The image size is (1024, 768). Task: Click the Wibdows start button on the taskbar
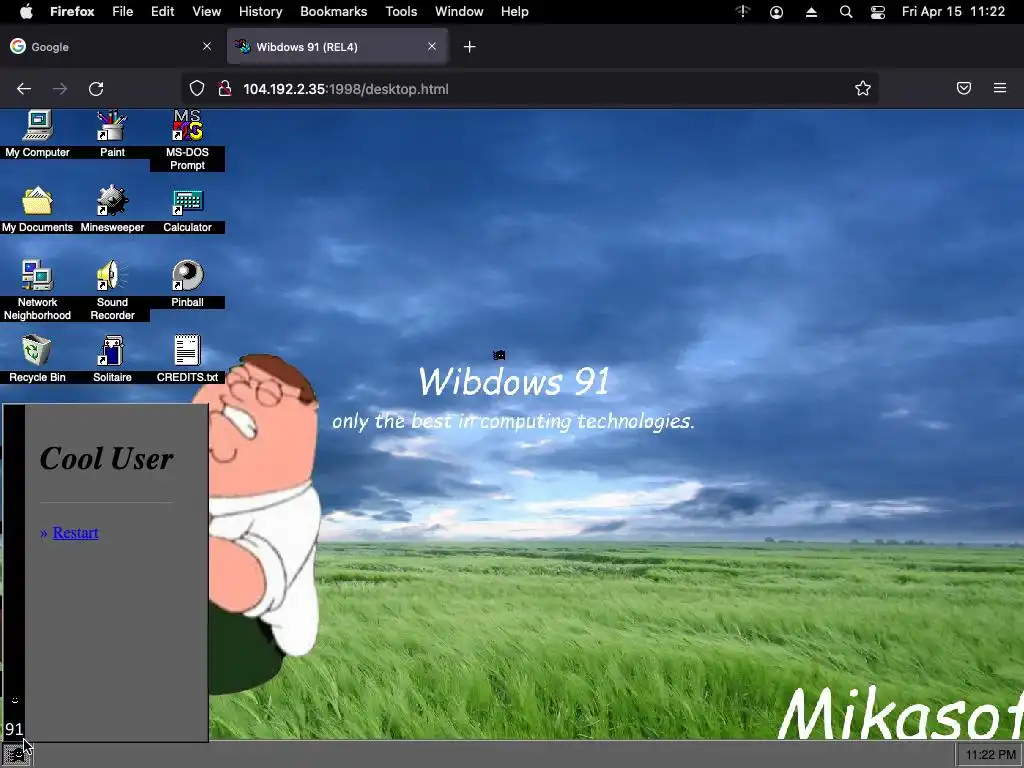click(15, 755)
